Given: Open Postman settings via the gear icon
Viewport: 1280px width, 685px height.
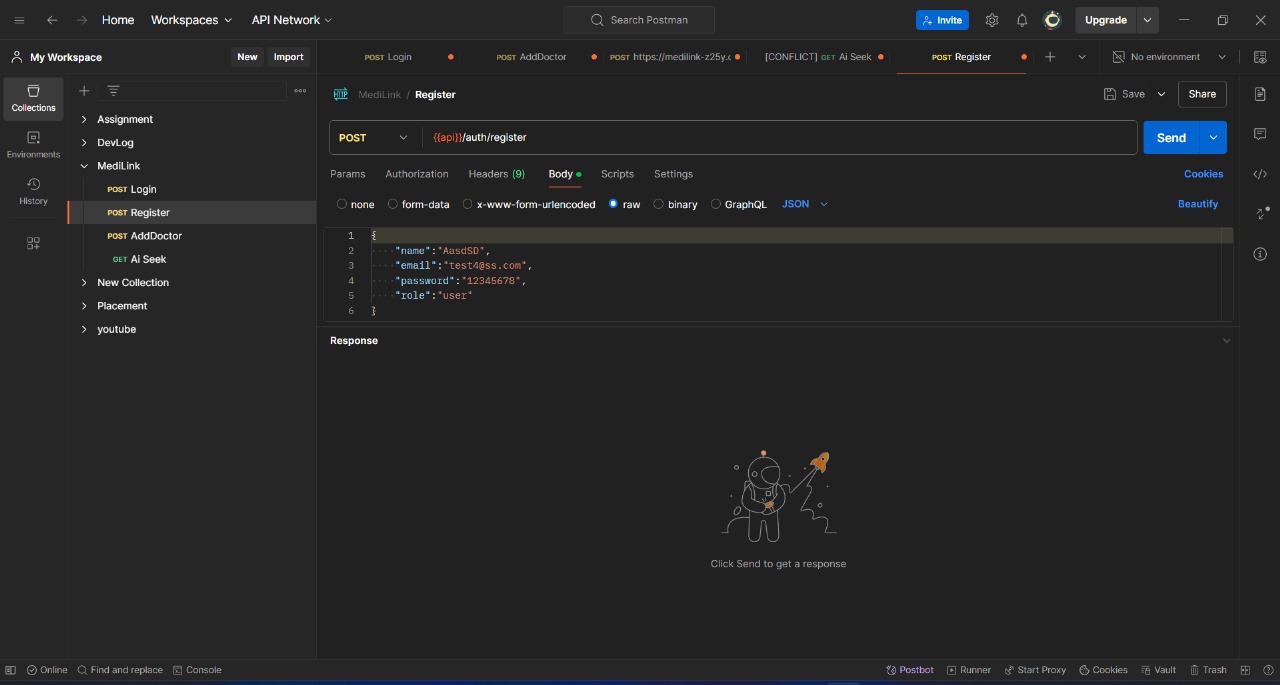Looking at the screenshot, I should (x=992, y=20).
